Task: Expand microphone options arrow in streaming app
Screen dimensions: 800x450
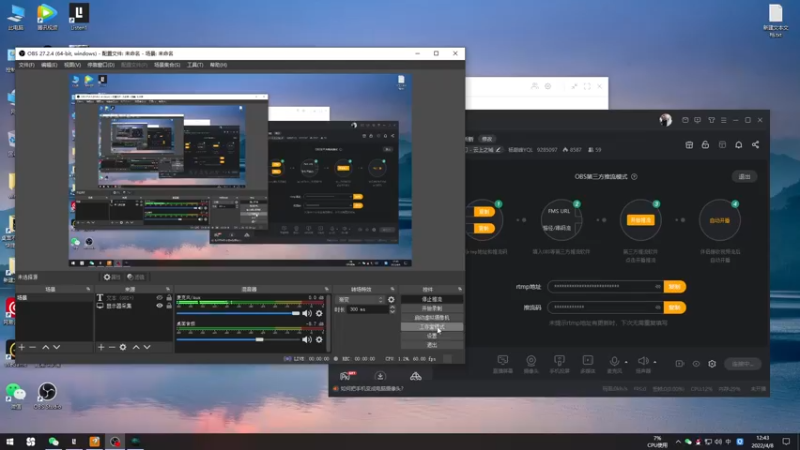Action: (x=626, y=362)
